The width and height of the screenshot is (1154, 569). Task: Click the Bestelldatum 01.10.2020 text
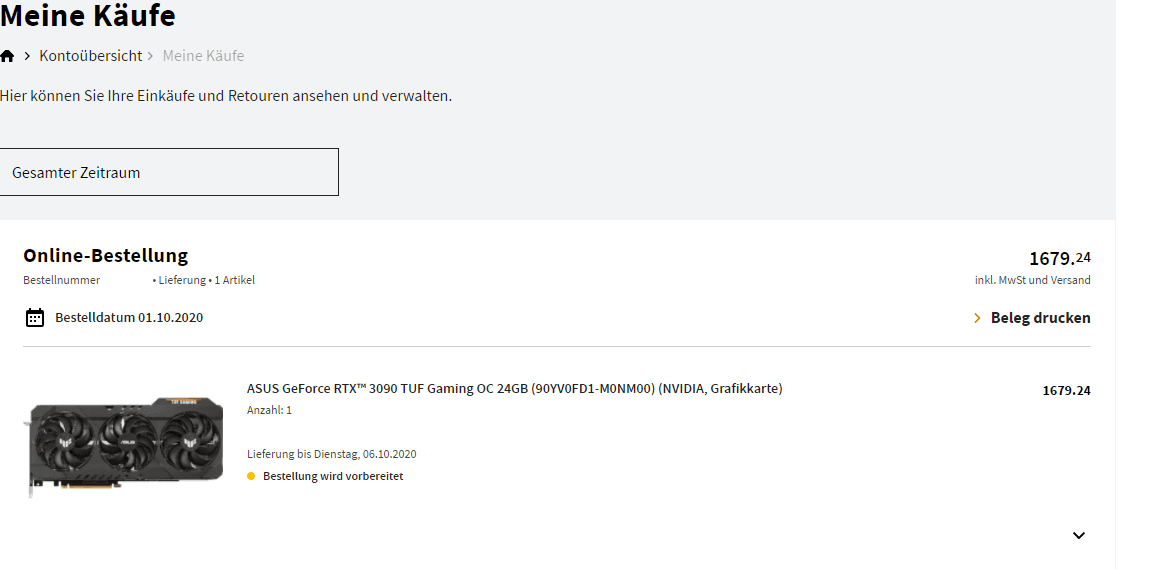(129, 318)
